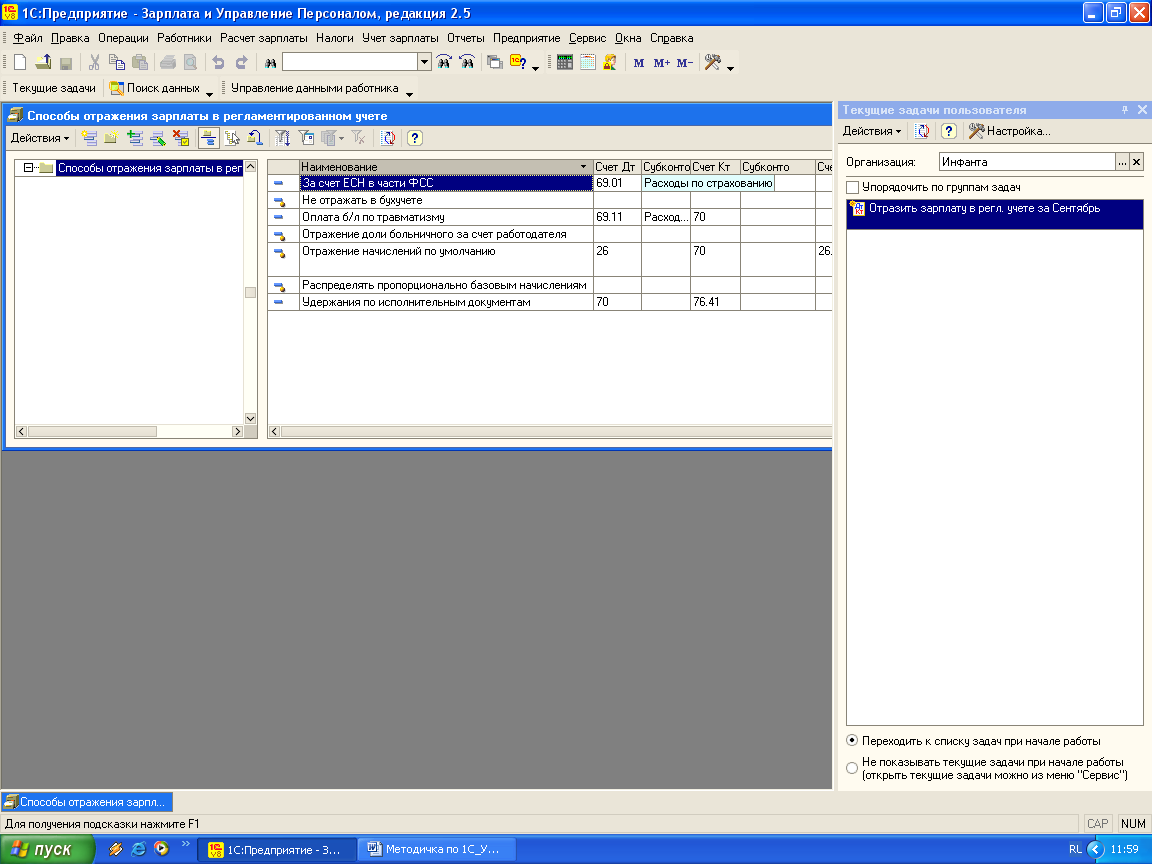1152x864 pixels.
Task: Open 'Методичка по 1С_У...' in the taskbar
Action: [436, 849]
